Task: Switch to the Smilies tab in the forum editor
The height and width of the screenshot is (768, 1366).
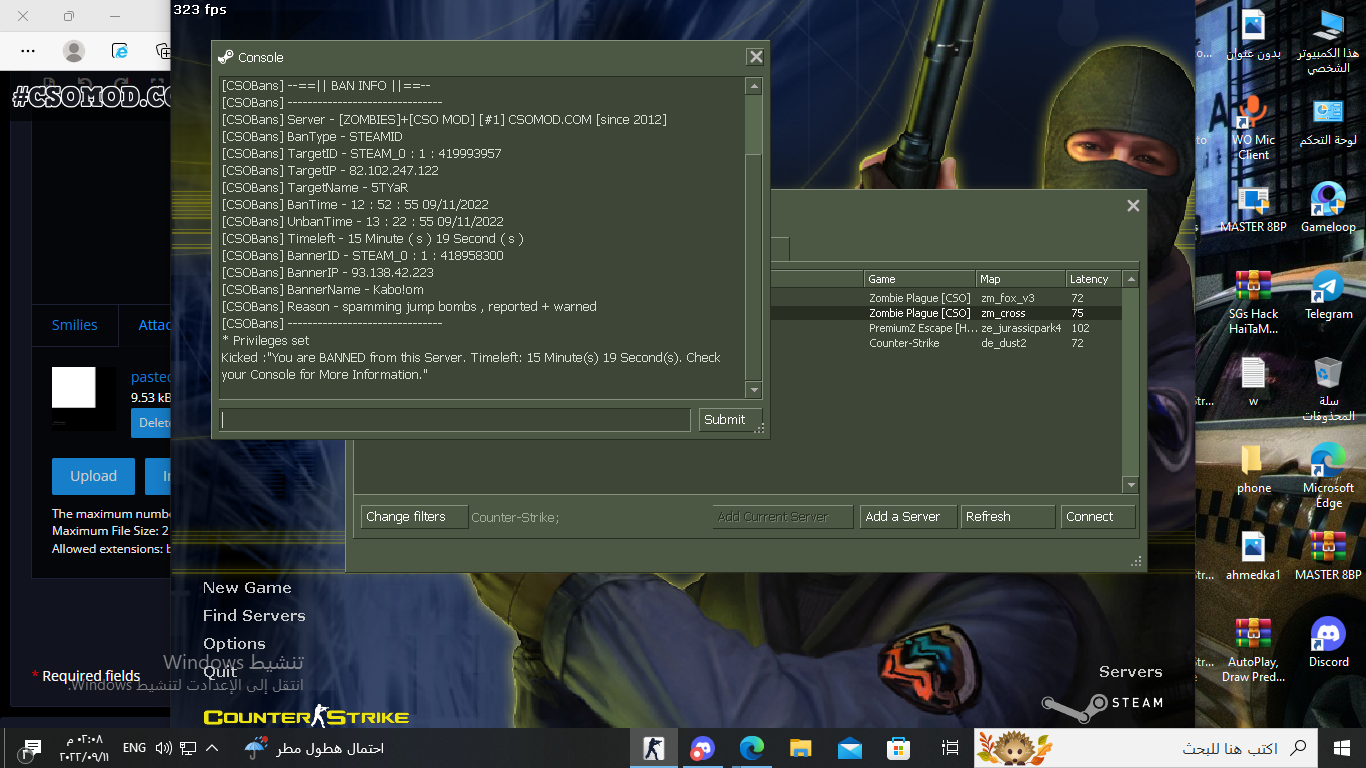Action: click(75, 325)
